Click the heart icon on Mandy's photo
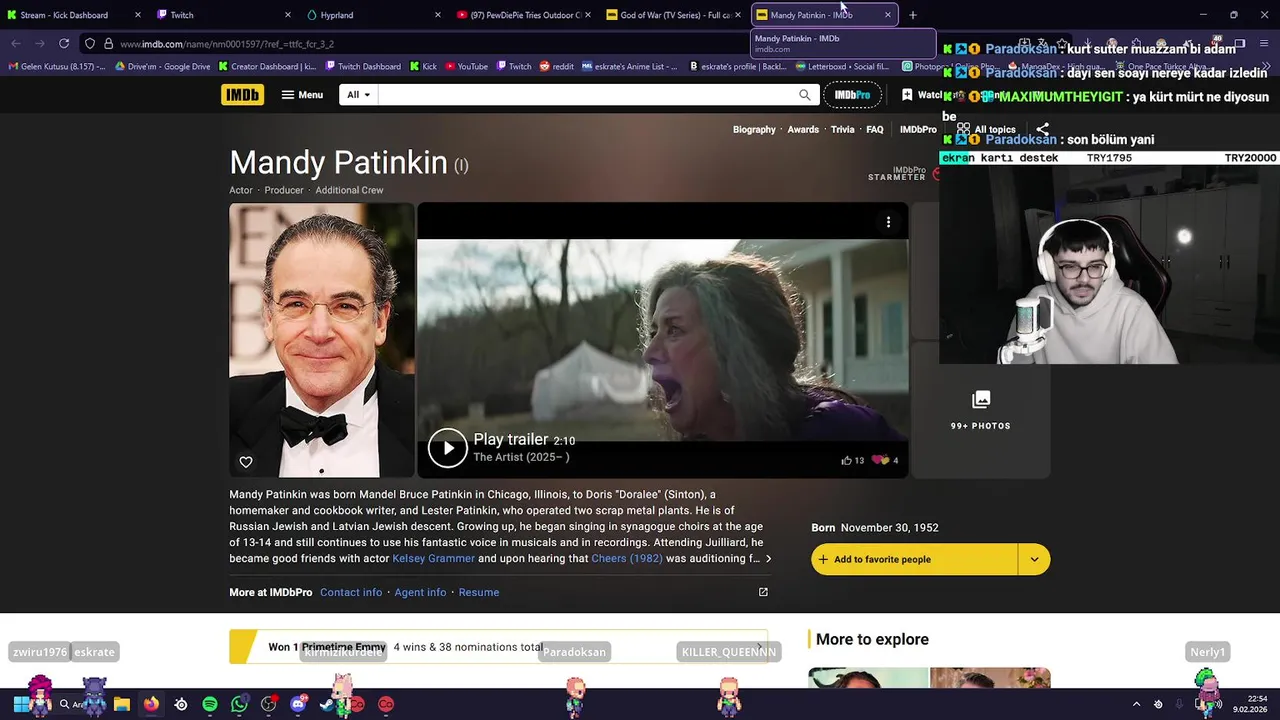Viewport: 1280px width, 720px height. 246,462
